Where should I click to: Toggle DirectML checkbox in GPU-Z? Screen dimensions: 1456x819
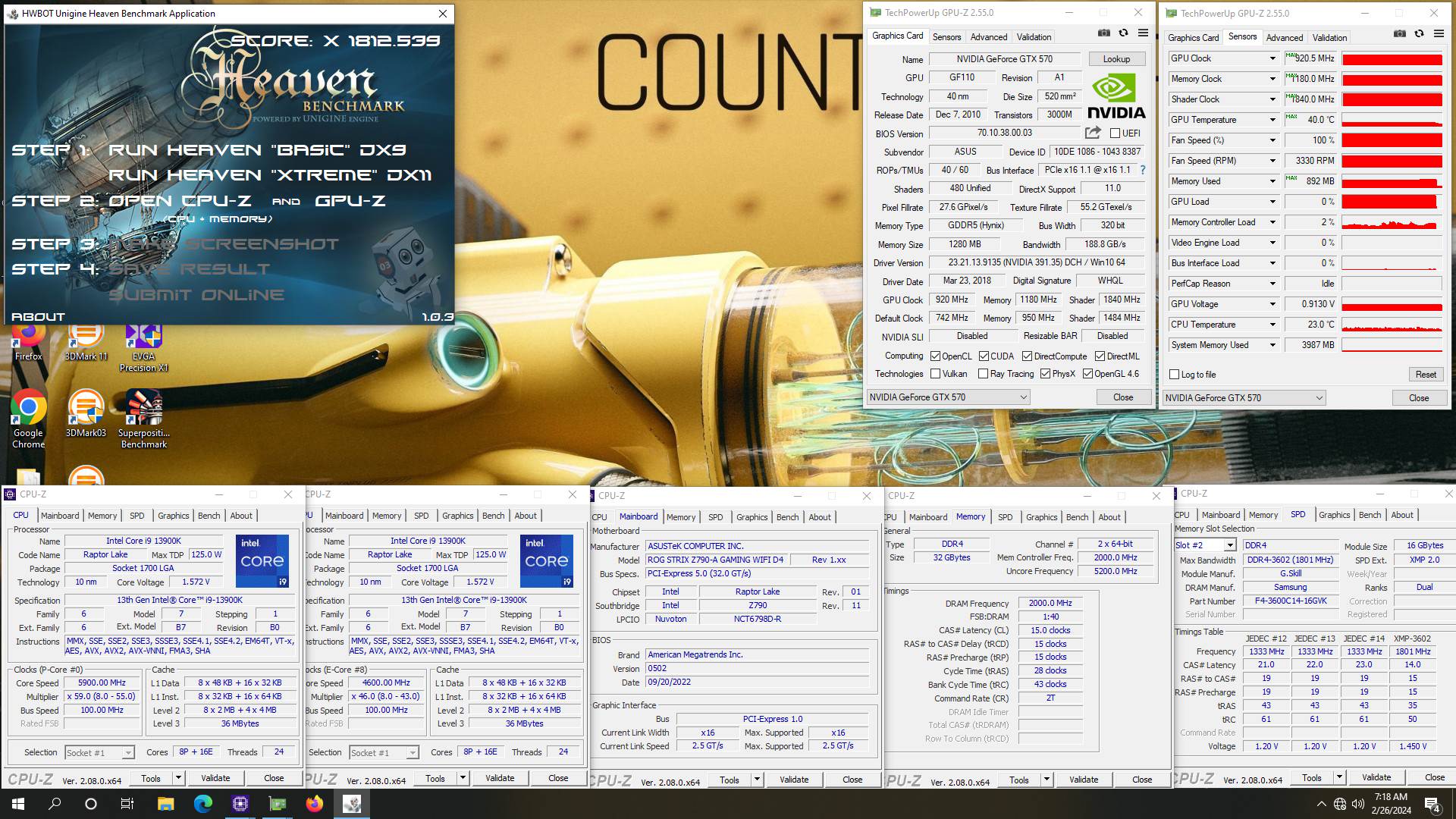[x=1100, y=356]
